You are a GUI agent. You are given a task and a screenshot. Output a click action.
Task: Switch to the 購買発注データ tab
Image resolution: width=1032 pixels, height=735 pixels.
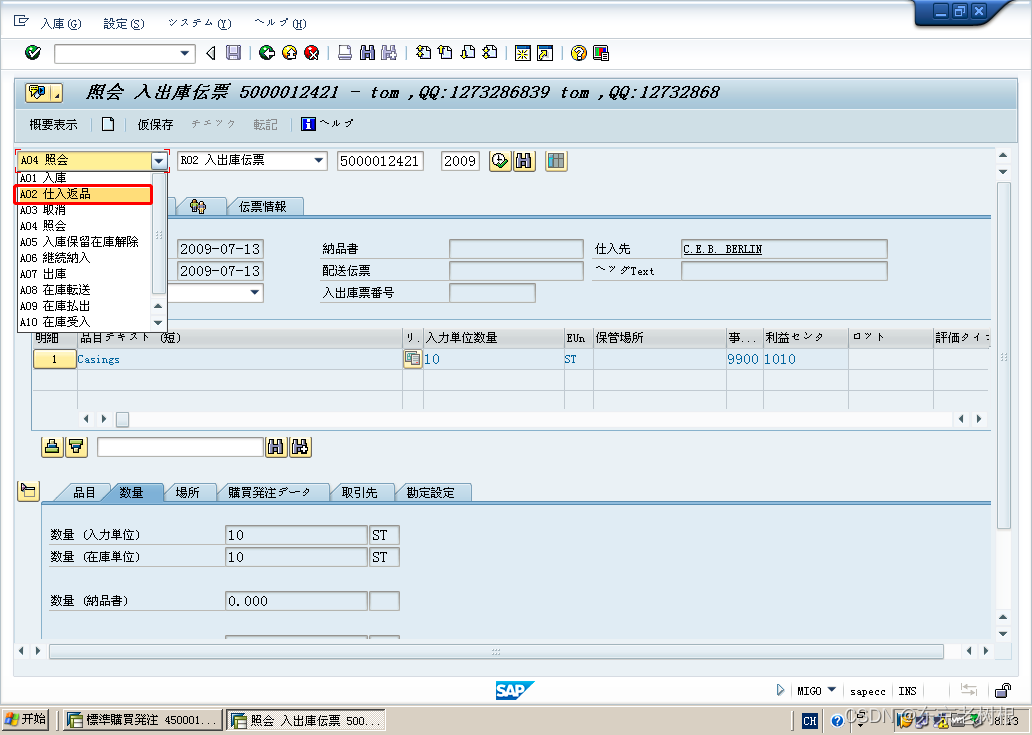click(269, 493)
